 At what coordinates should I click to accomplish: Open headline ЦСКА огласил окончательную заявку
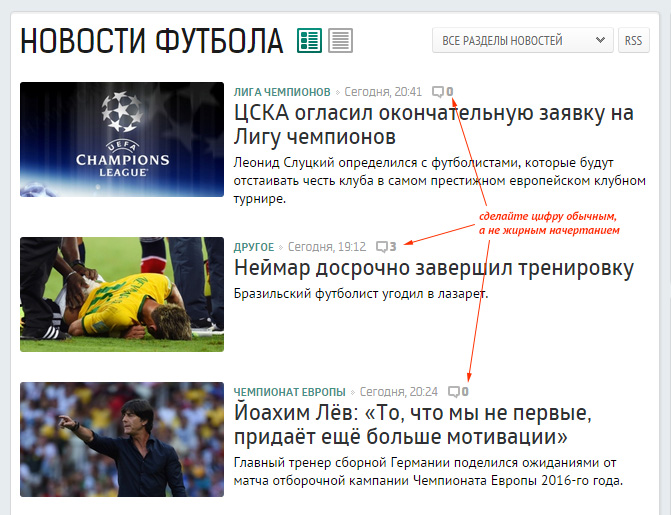pos(433,125)
